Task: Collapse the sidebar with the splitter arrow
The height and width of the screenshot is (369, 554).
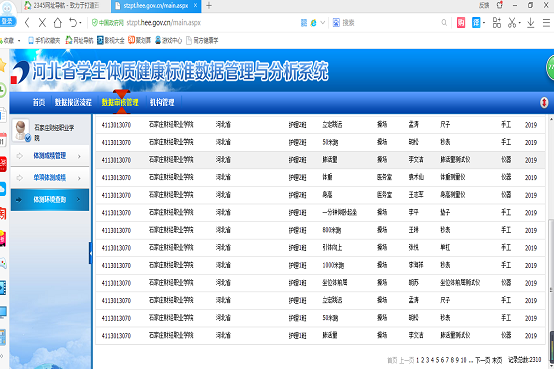Action: coord(90,253)
